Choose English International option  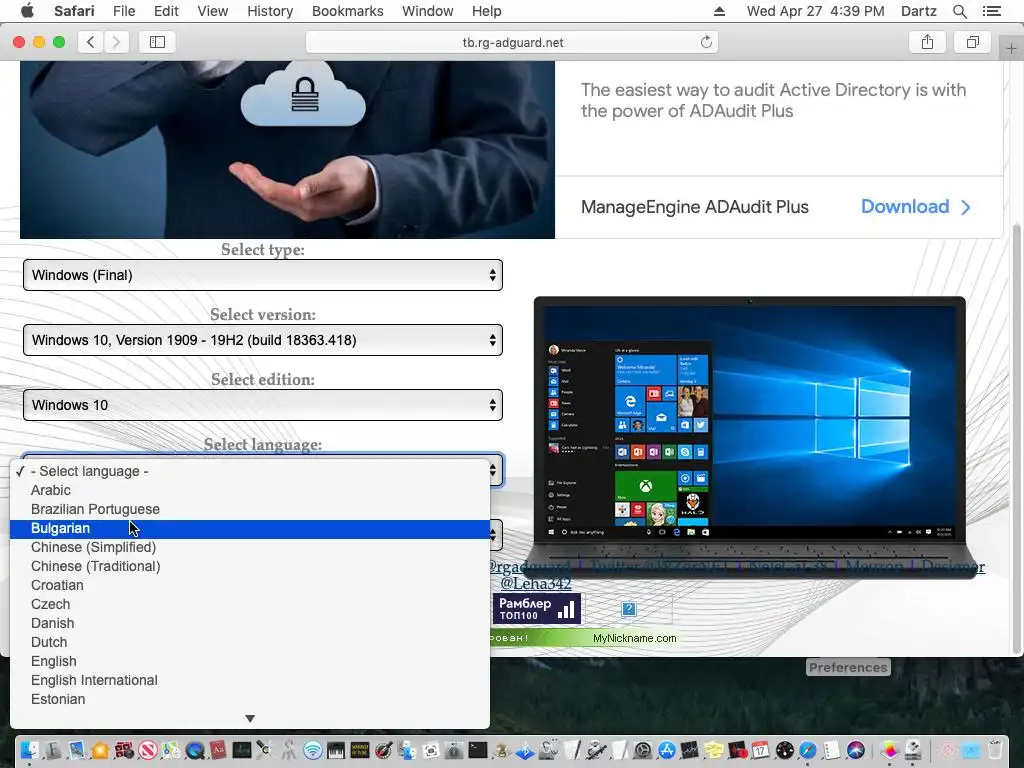(249, 680)
